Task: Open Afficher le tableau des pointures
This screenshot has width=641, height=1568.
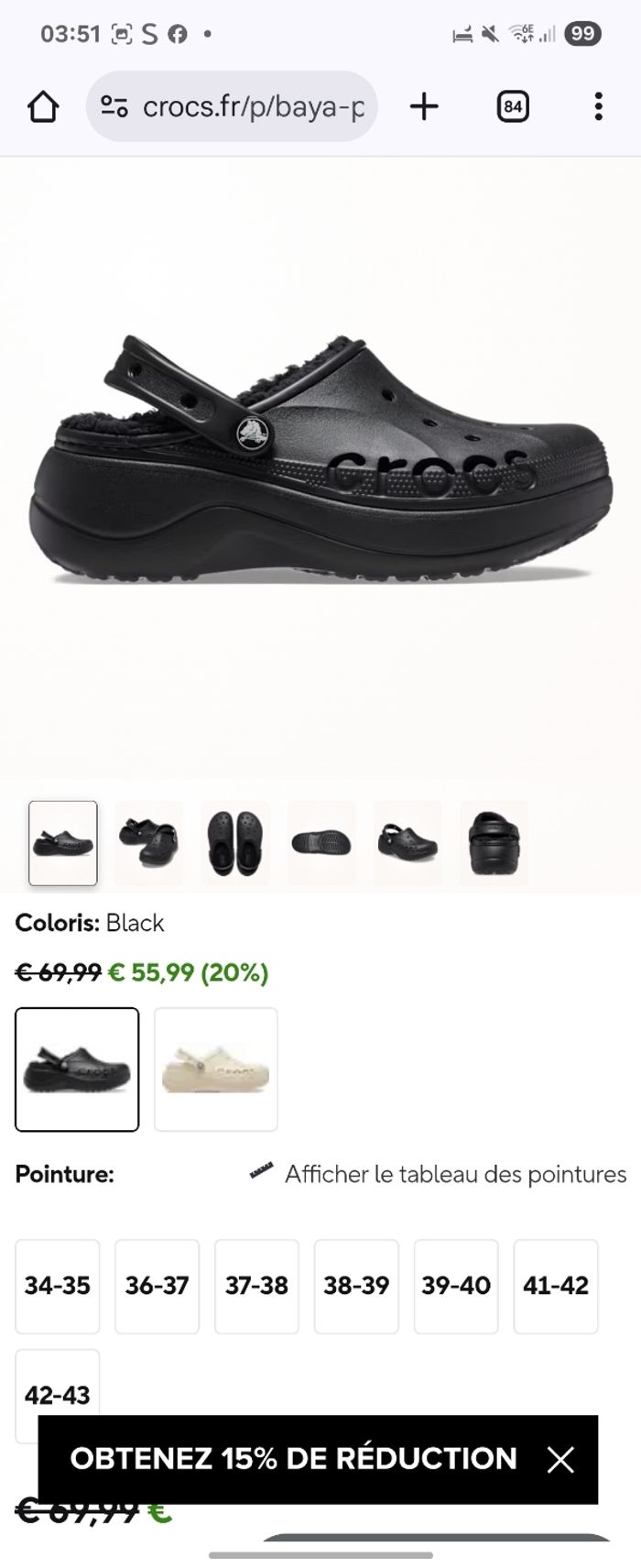Action: [456, 1174]
